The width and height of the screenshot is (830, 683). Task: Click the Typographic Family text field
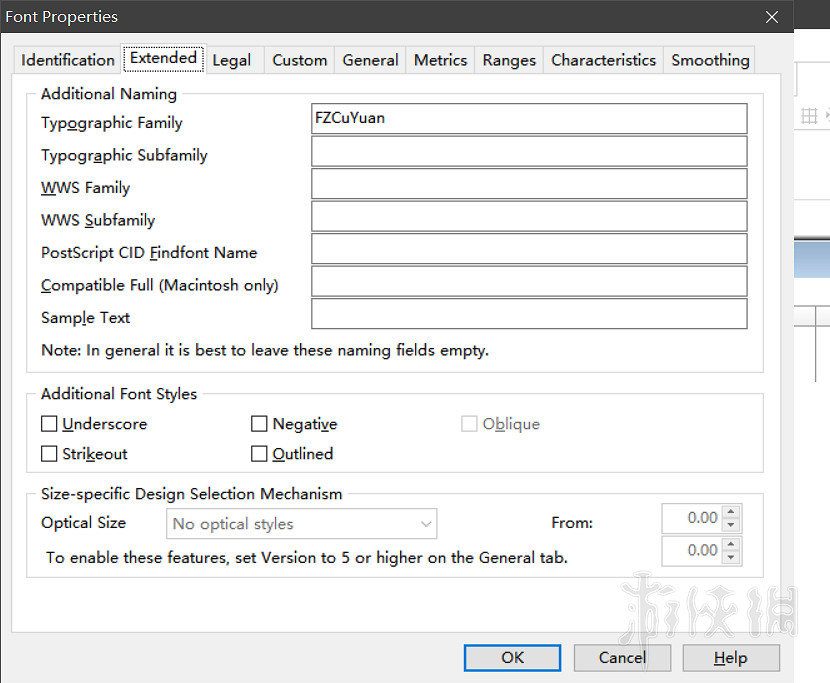(529, 118)
